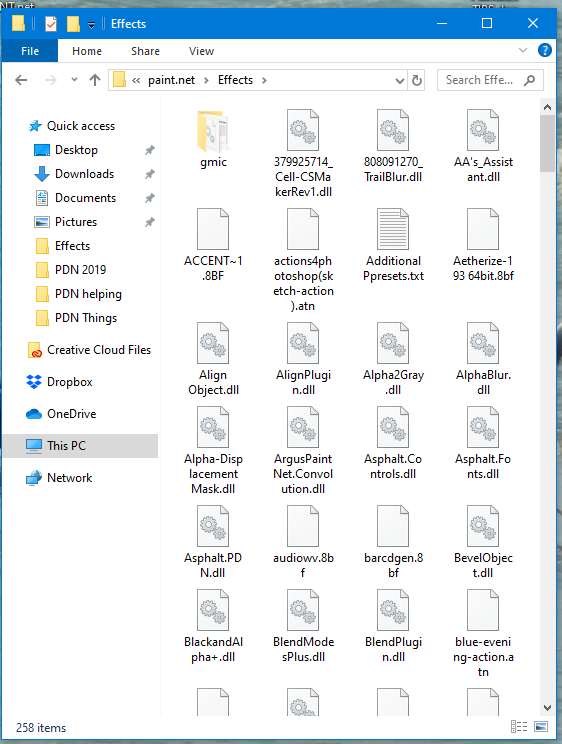562x744 pixels.
Task: Select the AdditionalPpresets.txt file icon
Action: tap(393, 229)
